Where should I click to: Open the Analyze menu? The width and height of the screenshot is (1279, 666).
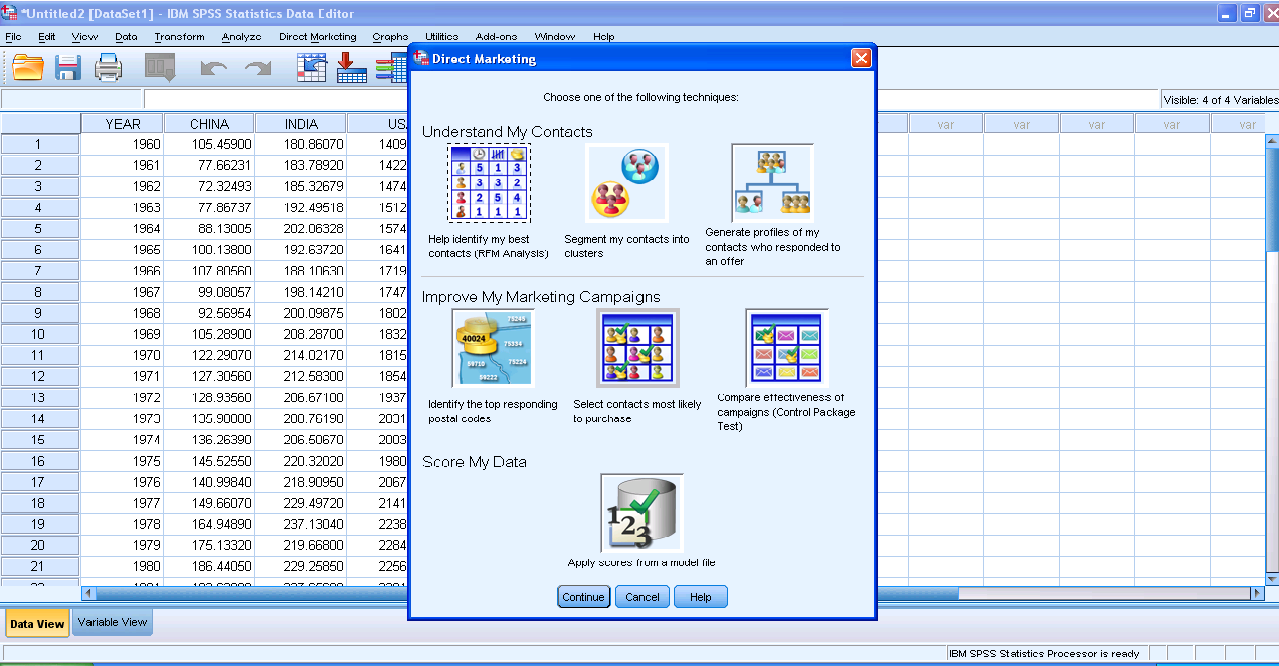pos(241,37)
